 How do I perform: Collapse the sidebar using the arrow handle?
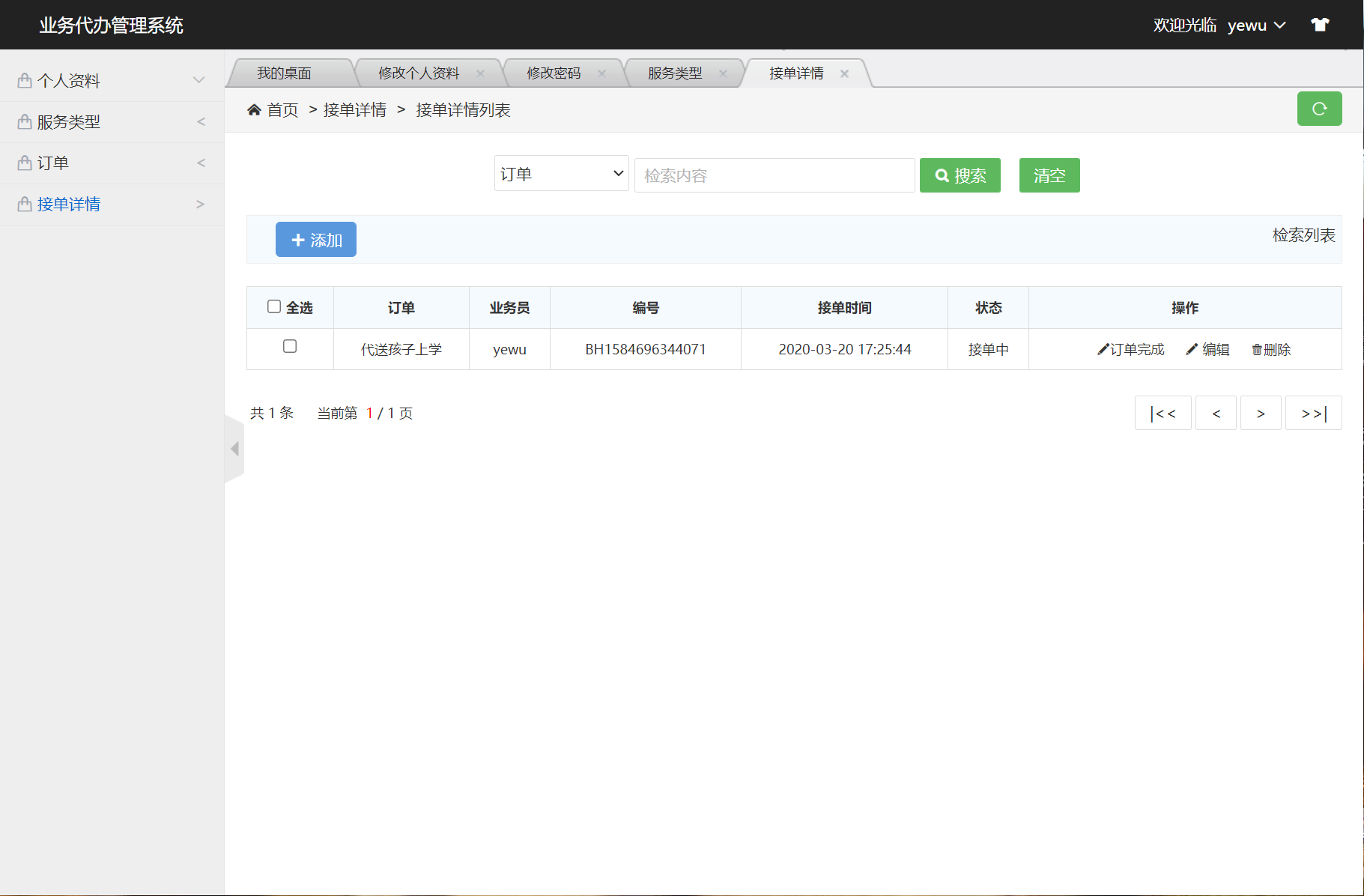point(234,449)
